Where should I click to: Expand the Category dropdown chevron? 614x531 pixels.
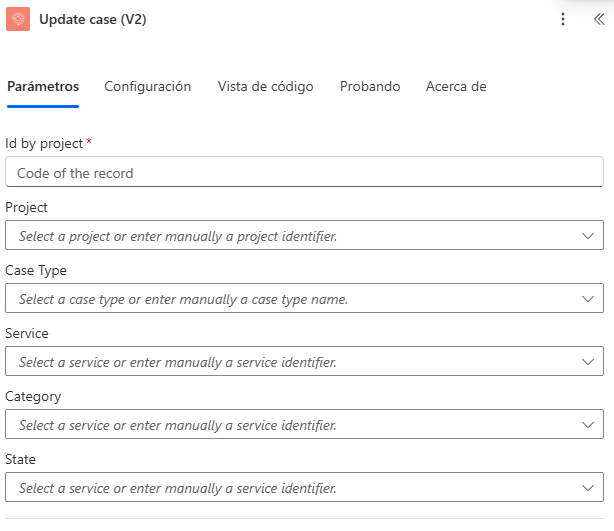[x=588, y=425]
